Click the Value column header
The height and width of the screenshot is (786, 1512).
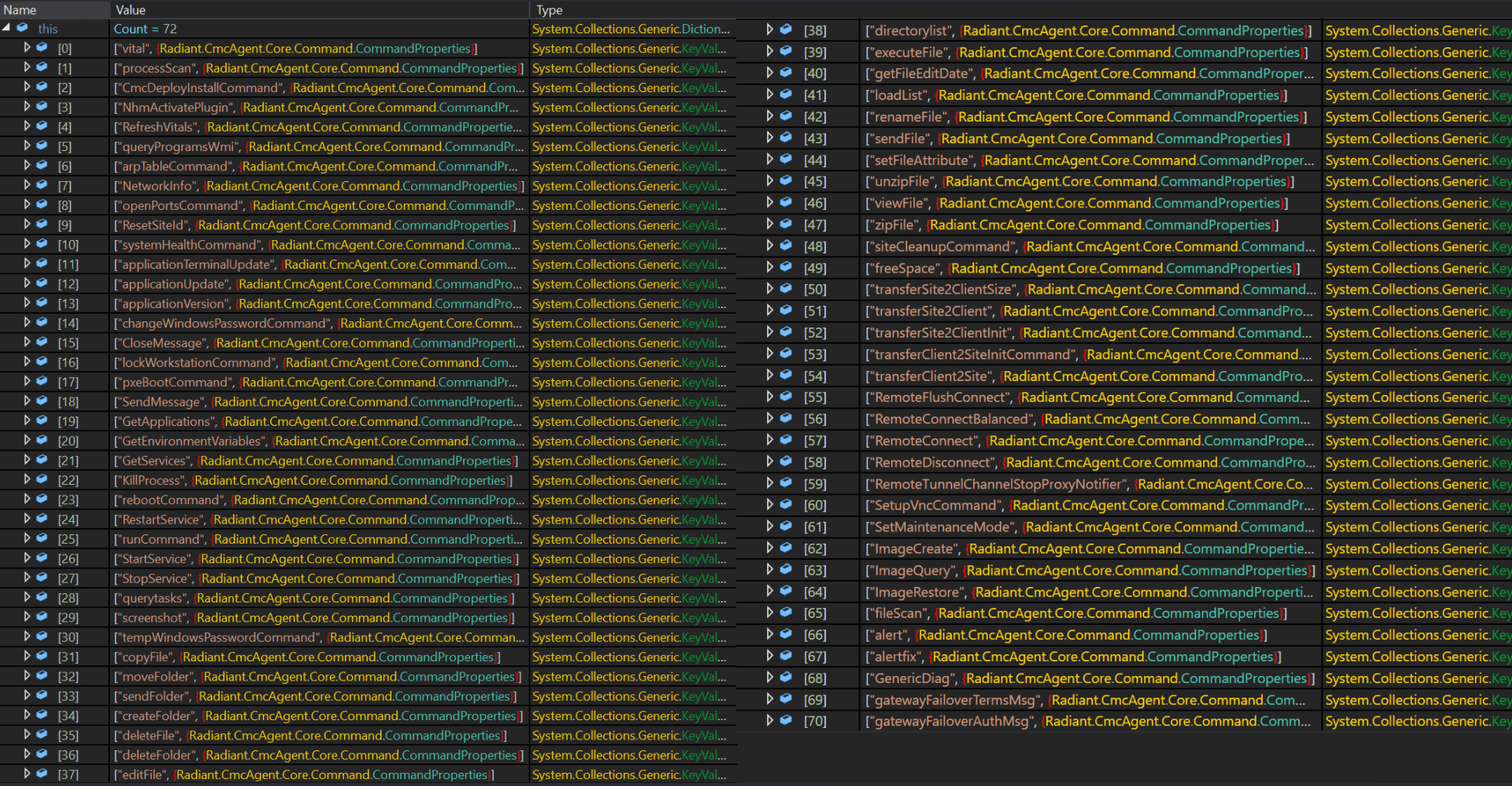pyautogui.click(x=130, y=9)
